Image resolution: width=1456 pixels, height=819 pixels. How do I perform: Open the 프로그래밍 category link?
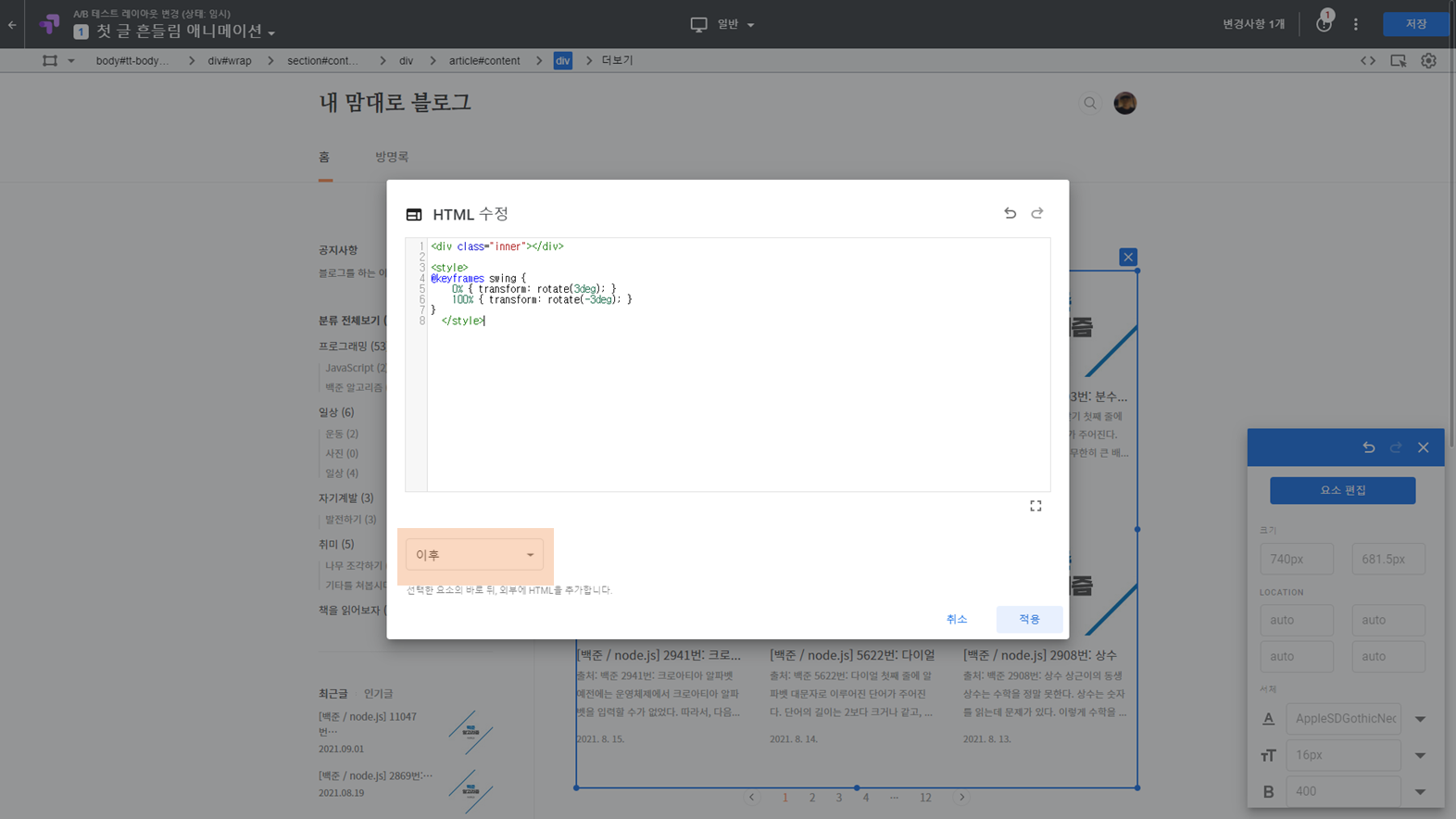[352, 346]
